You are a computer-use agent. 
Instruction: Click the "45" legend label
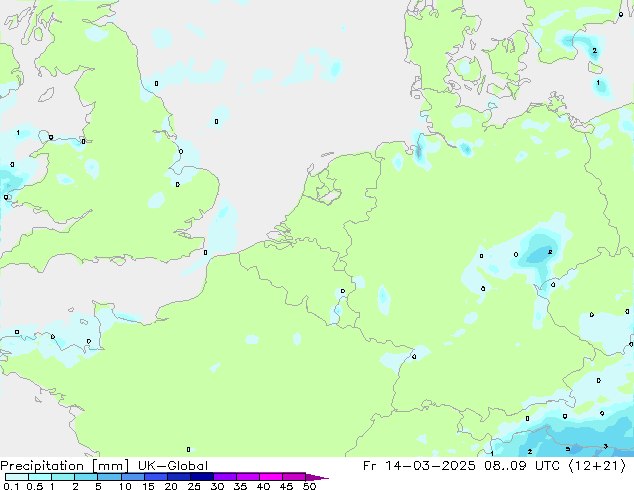286,486
